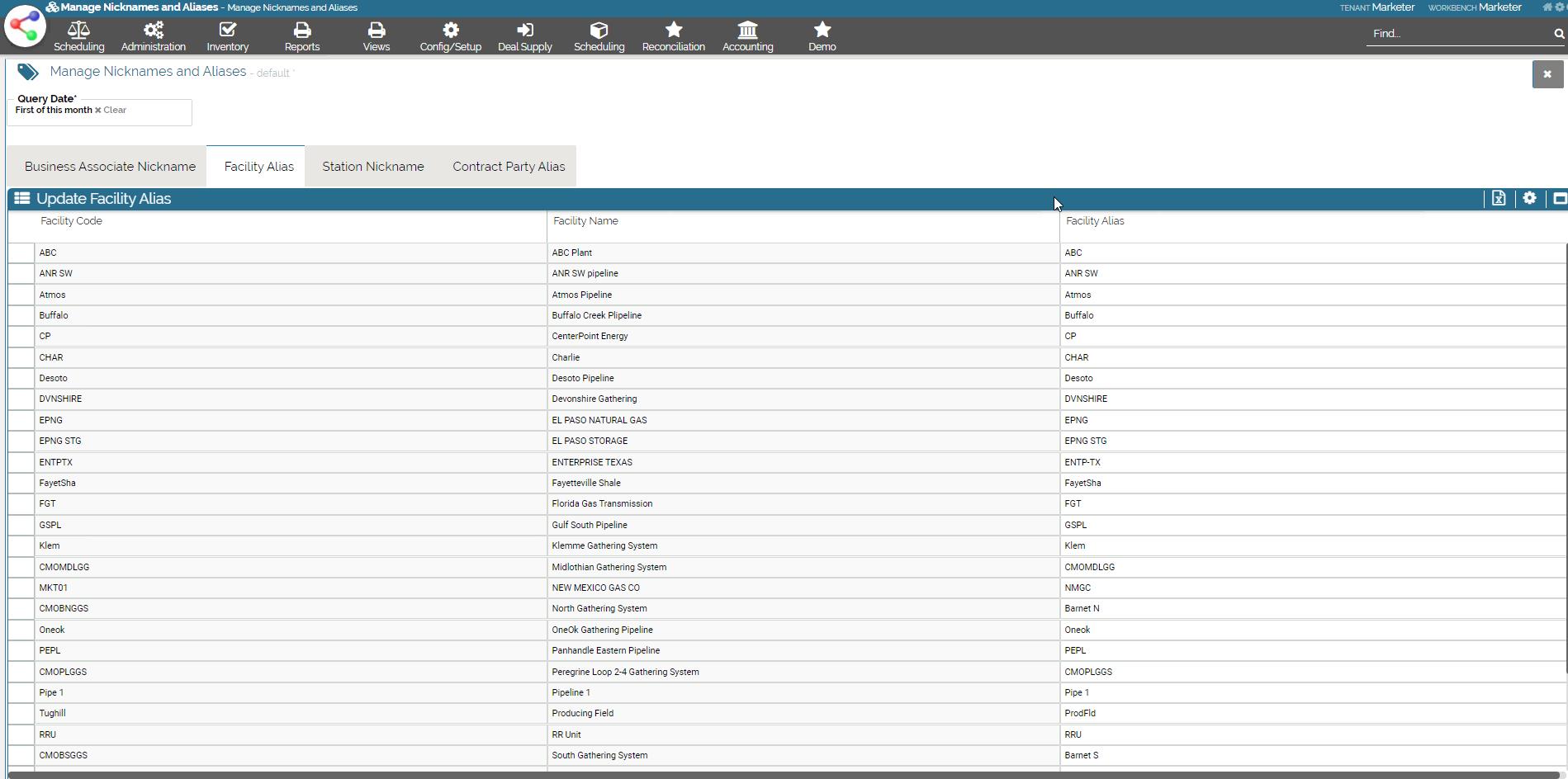Maximize the Update Facility Alias panel
Viewport: 1568px width, 779px height.
(x=1559, y=199)
